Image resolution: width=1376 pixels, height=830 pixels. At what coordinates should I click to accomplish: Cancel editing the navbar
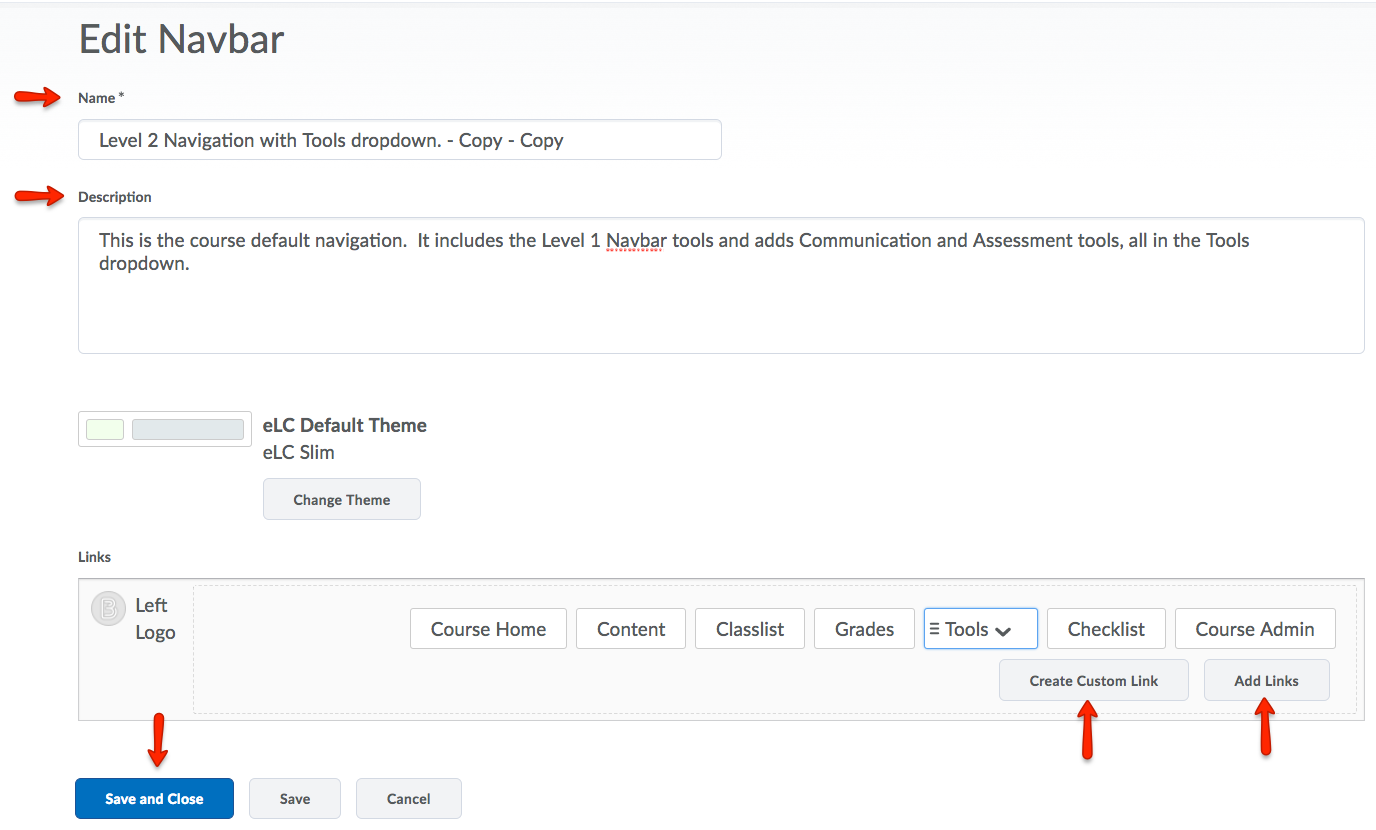click(409, 799)
